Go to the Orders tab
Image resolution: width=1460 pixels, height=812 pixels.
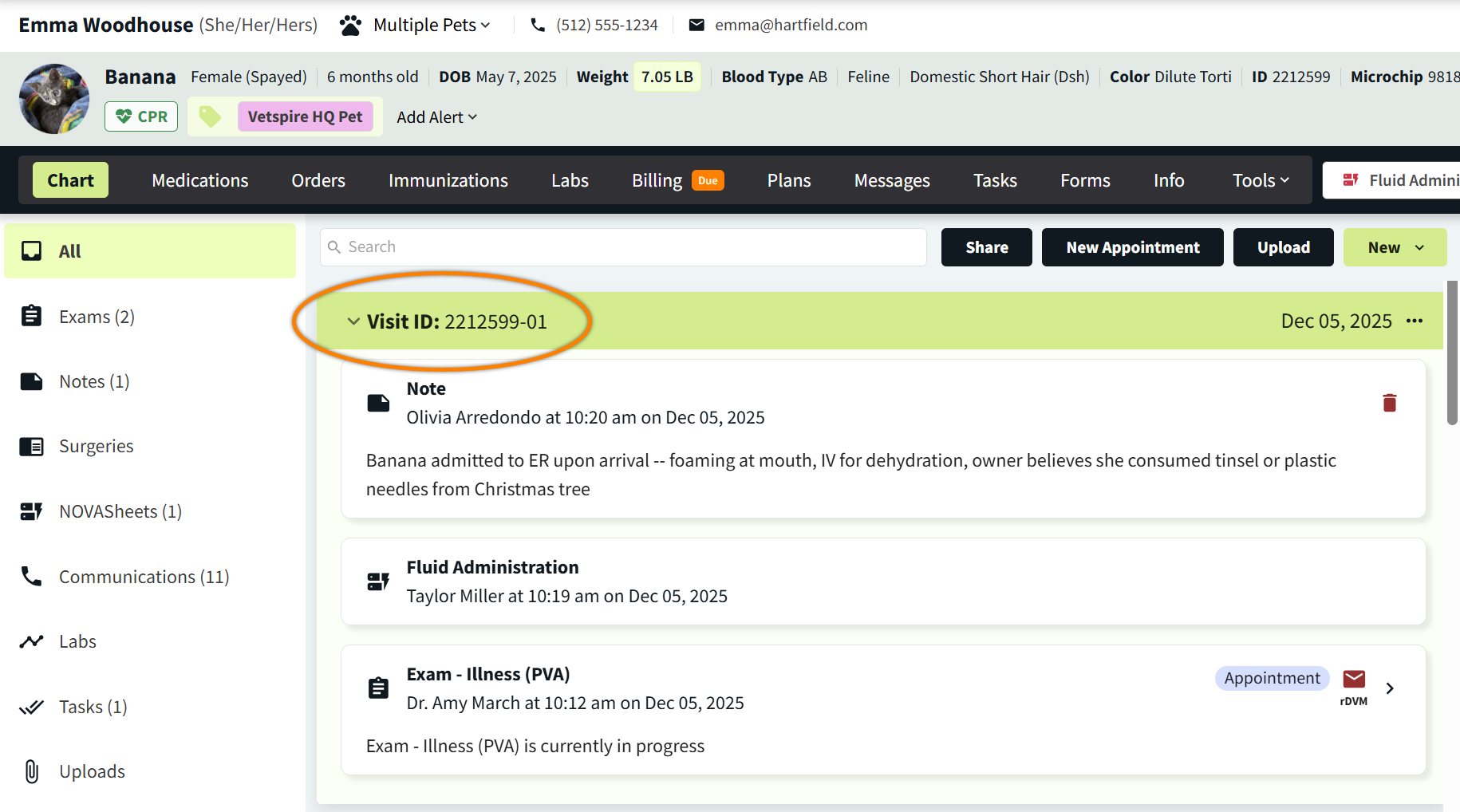[318, 180]
